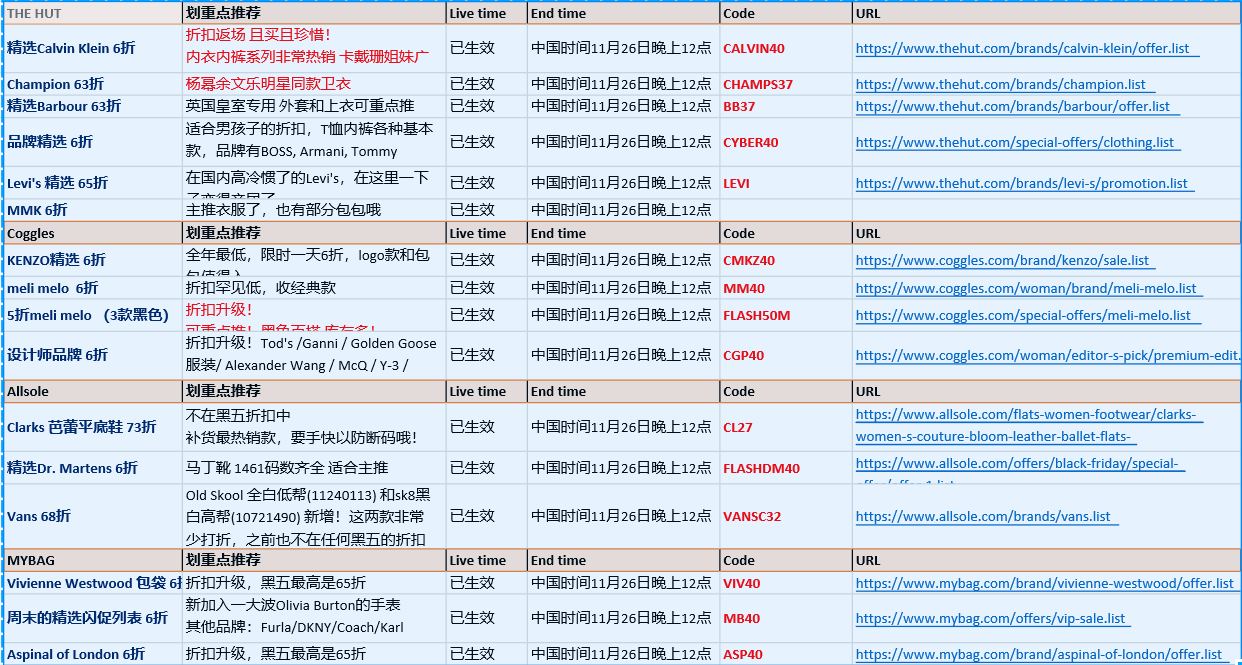Click the Levi's 精选 65折 cell
Image resolution: width=1242 pixels, height=665 pixels.
click(x=93, y=183)
